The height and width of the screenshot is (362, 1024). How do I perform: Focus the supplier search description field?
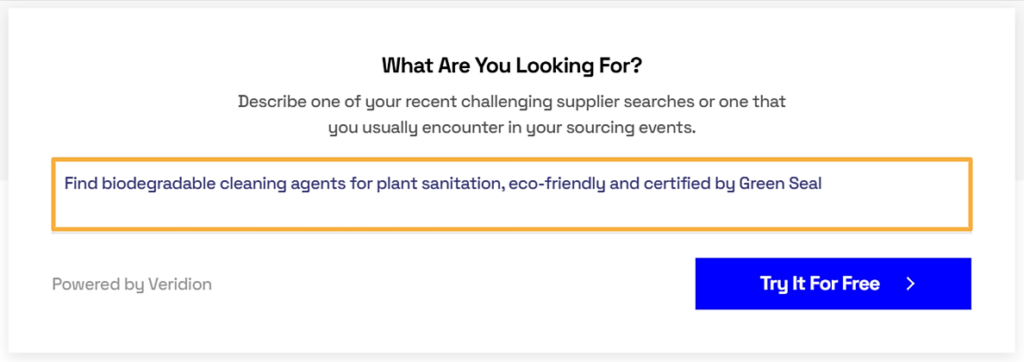tap(512, 194)
